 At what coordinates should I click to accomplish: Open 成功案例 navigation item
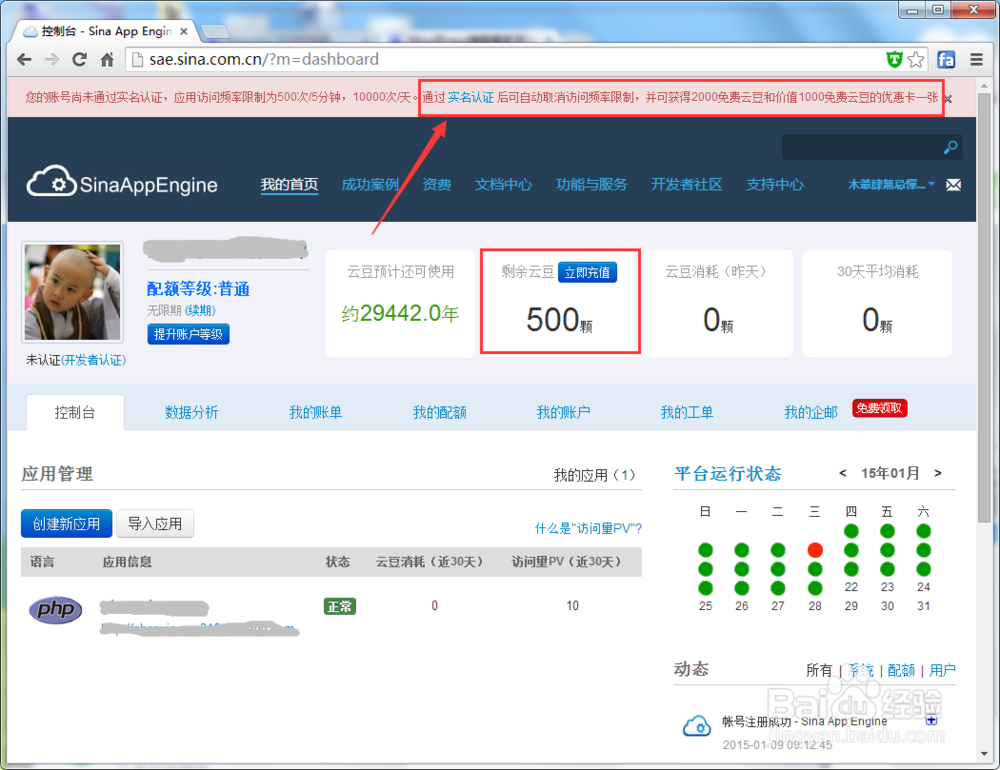[370, 184]
